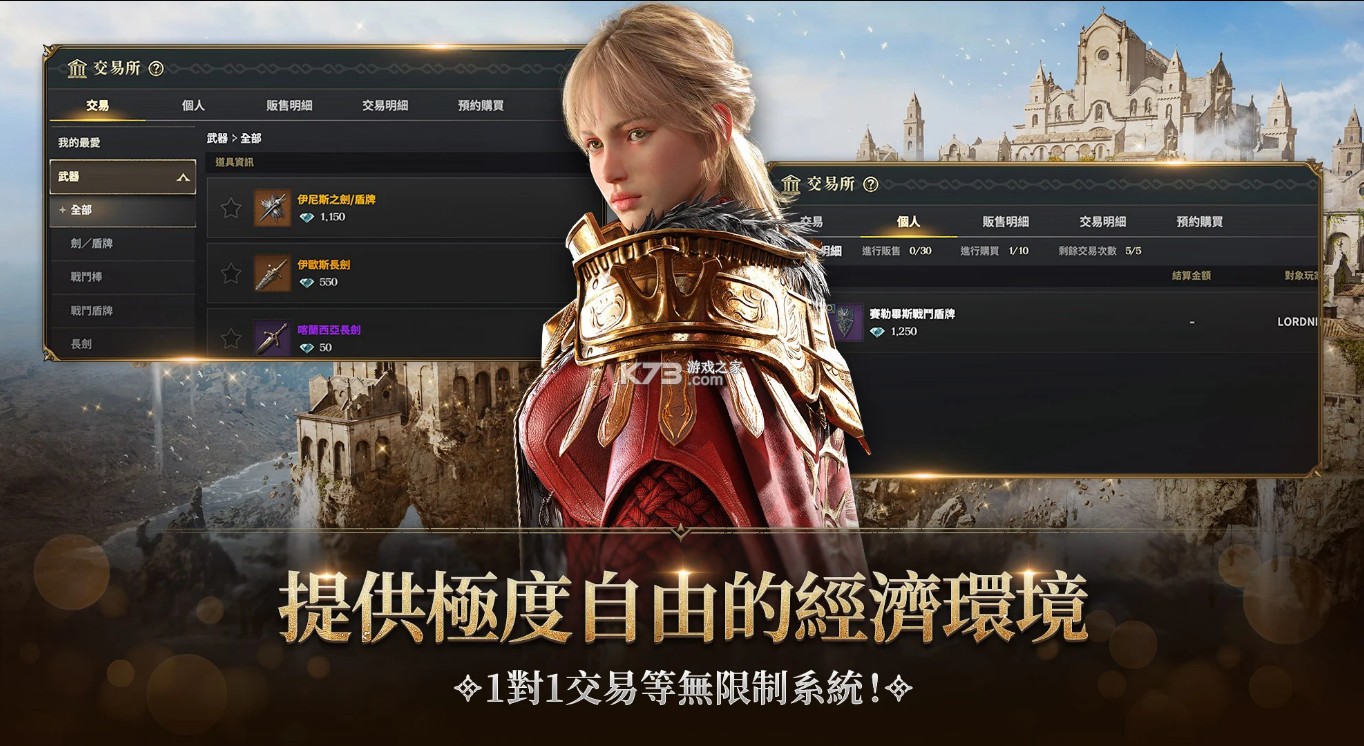
Task: Click the 道具資訊 column header
Action: pos(234,162)
